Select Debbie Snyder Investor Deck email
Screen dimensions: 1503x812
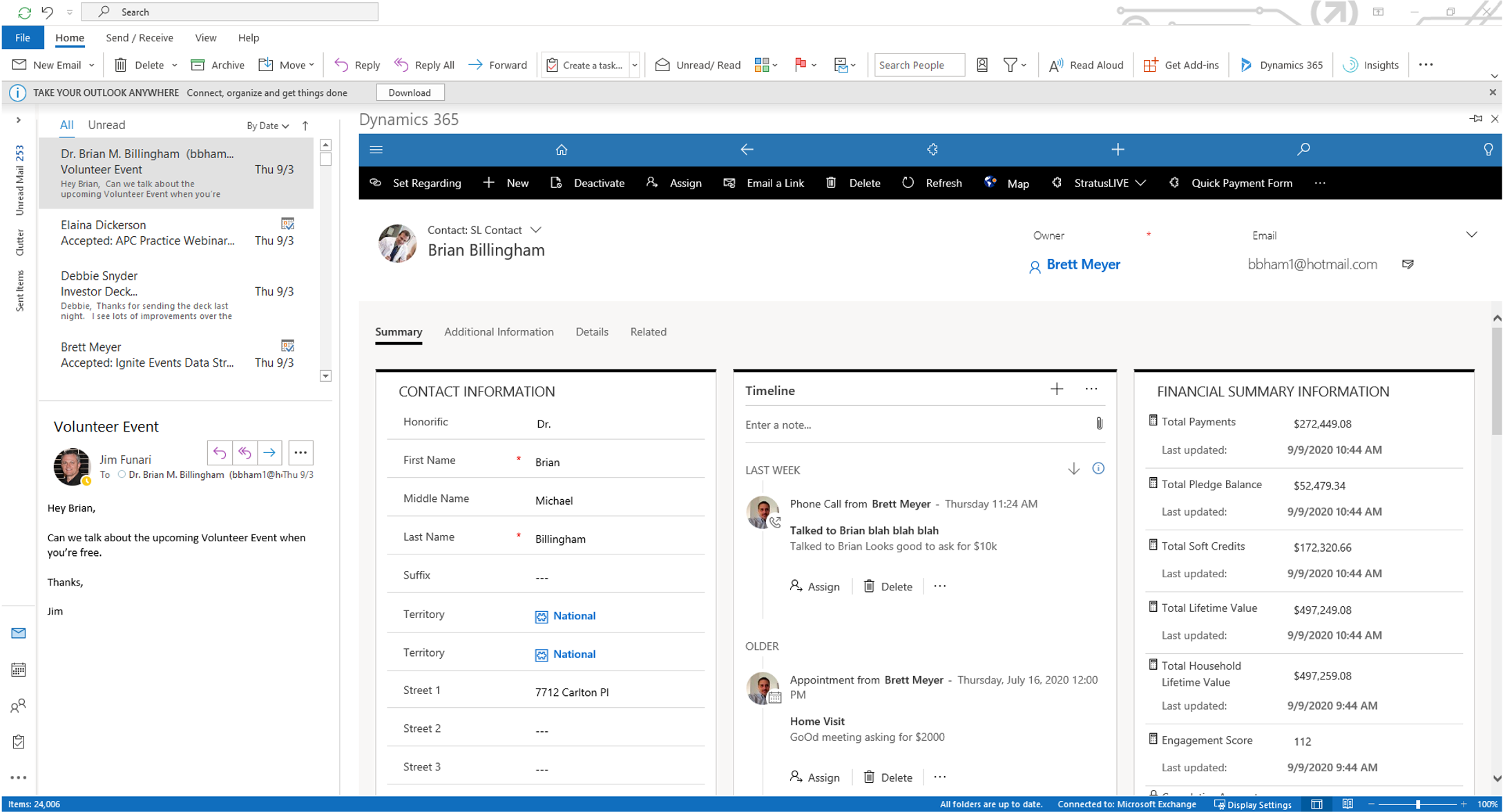(176, 296)
